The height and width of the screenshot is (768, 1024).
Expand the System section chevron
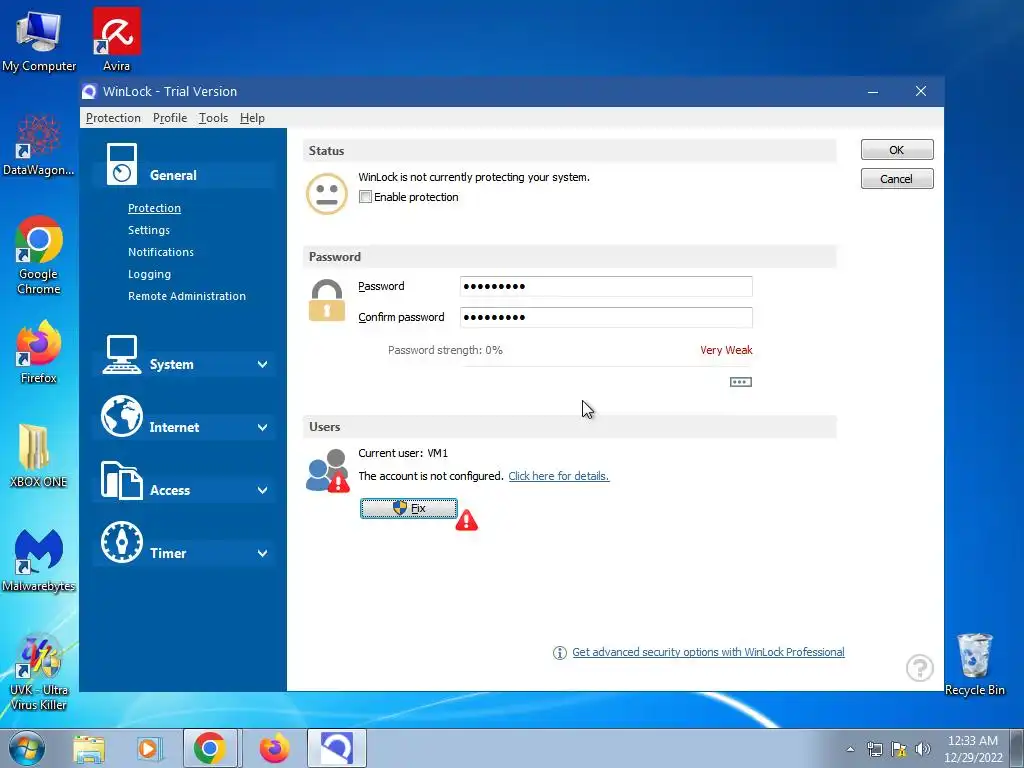263,364
